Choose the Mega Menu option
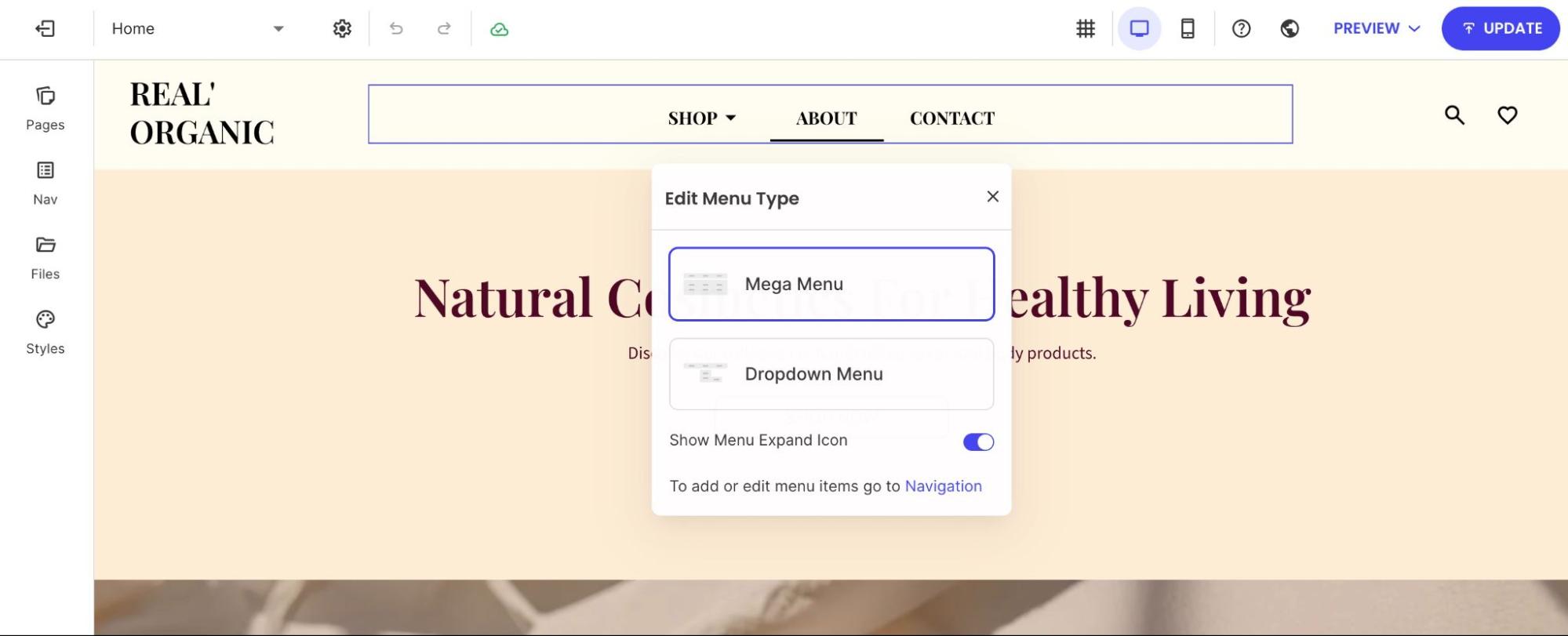The width and height of the screenshot is (1568, 636). click(x=831, y=284)
